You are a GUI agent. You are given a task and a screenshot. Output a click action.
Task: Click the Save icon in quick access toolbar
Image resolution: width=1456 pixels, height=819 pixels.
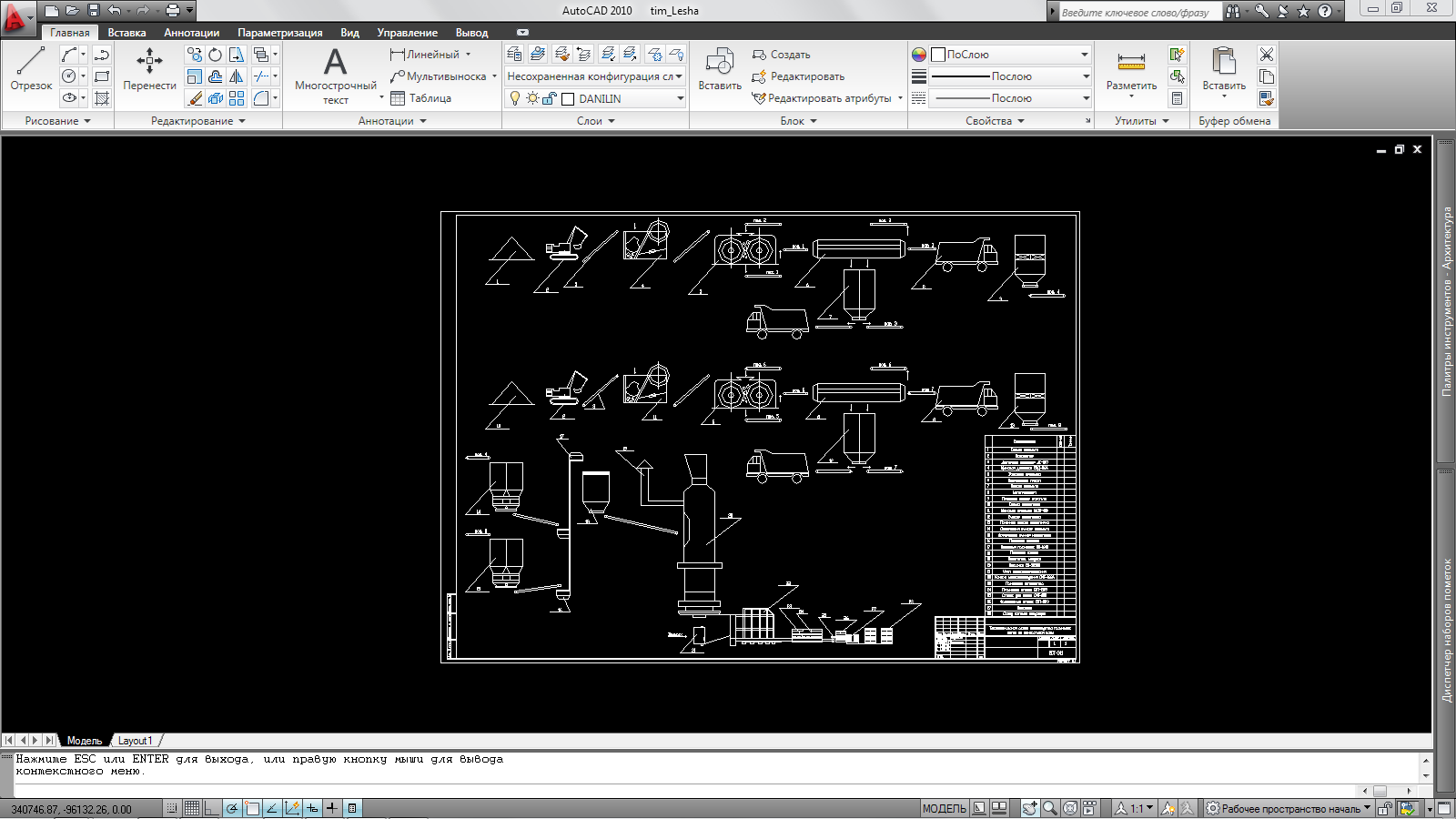tap(93, 11)
